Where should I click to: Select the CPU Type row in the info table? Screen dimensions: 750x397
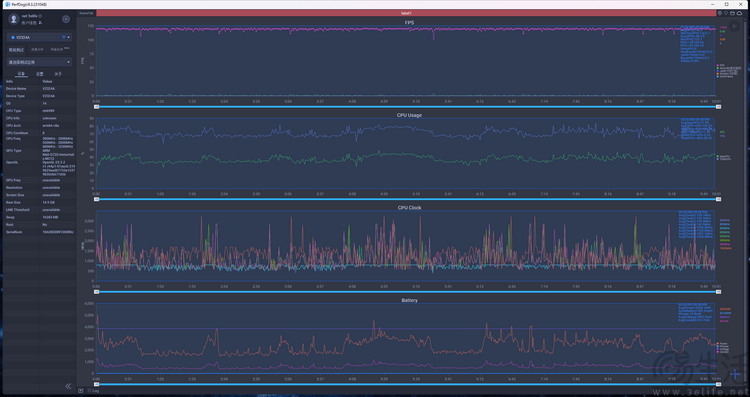tap(40, 111)
